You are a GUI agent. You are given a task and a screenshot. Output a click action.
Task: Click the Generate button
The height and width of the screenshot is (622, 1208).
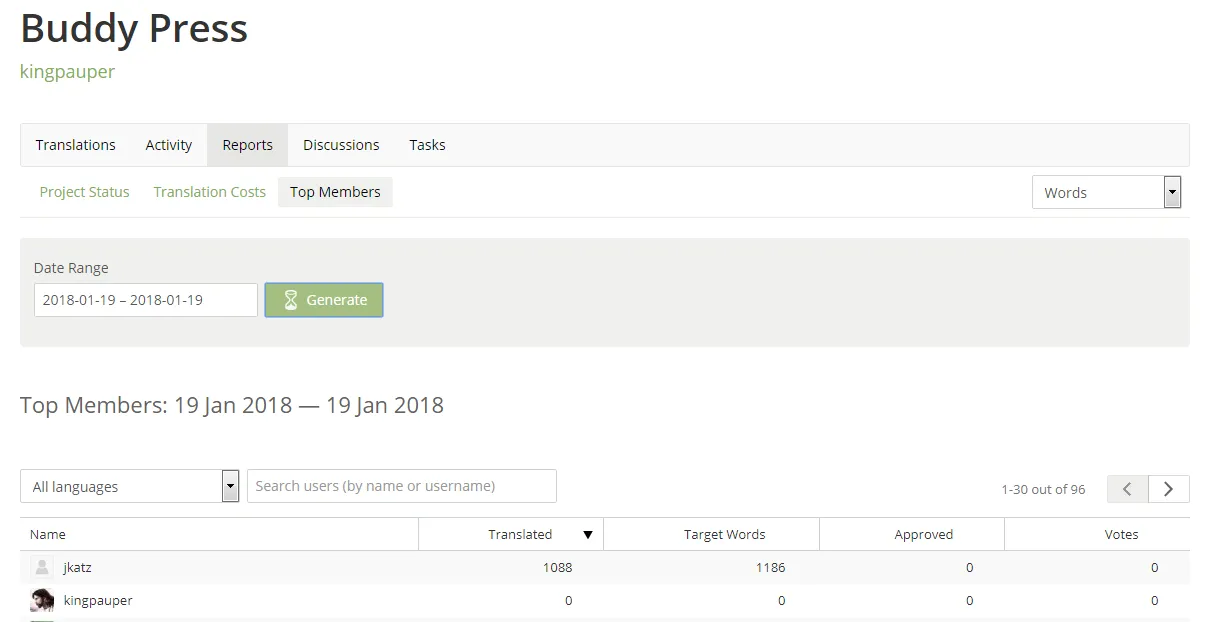[324, 300]
